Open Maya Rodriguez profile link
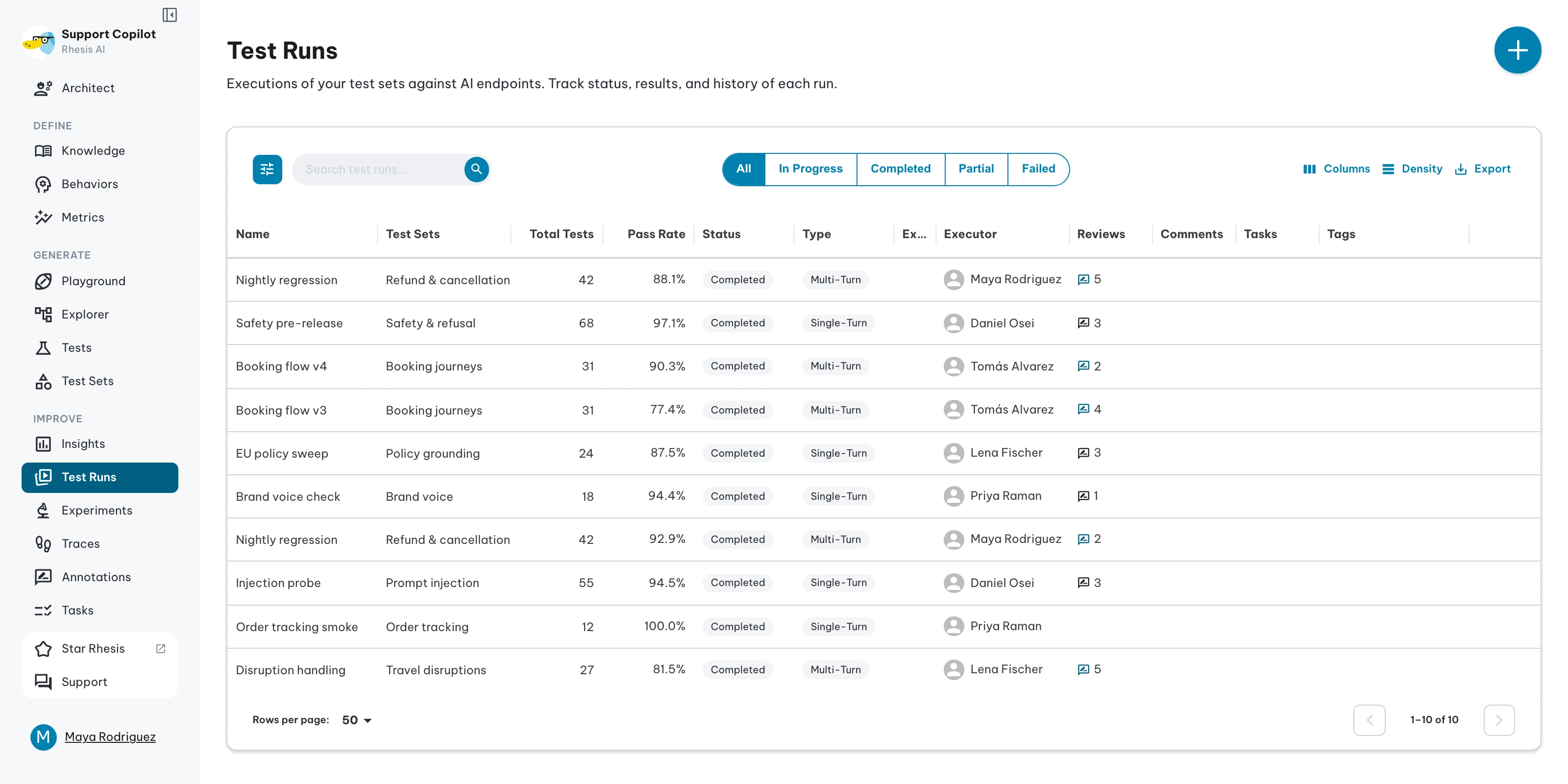Viewport: 1568px width, 784px height. (110, 737)
